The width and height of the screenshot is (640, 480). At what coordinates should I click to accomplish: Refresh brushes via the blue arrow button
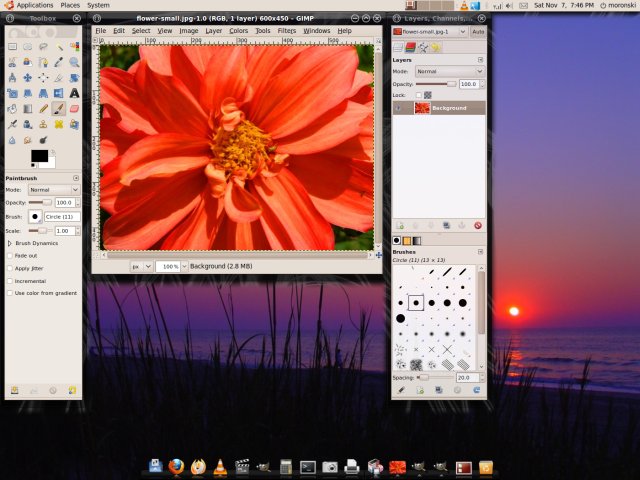(476, 390)
